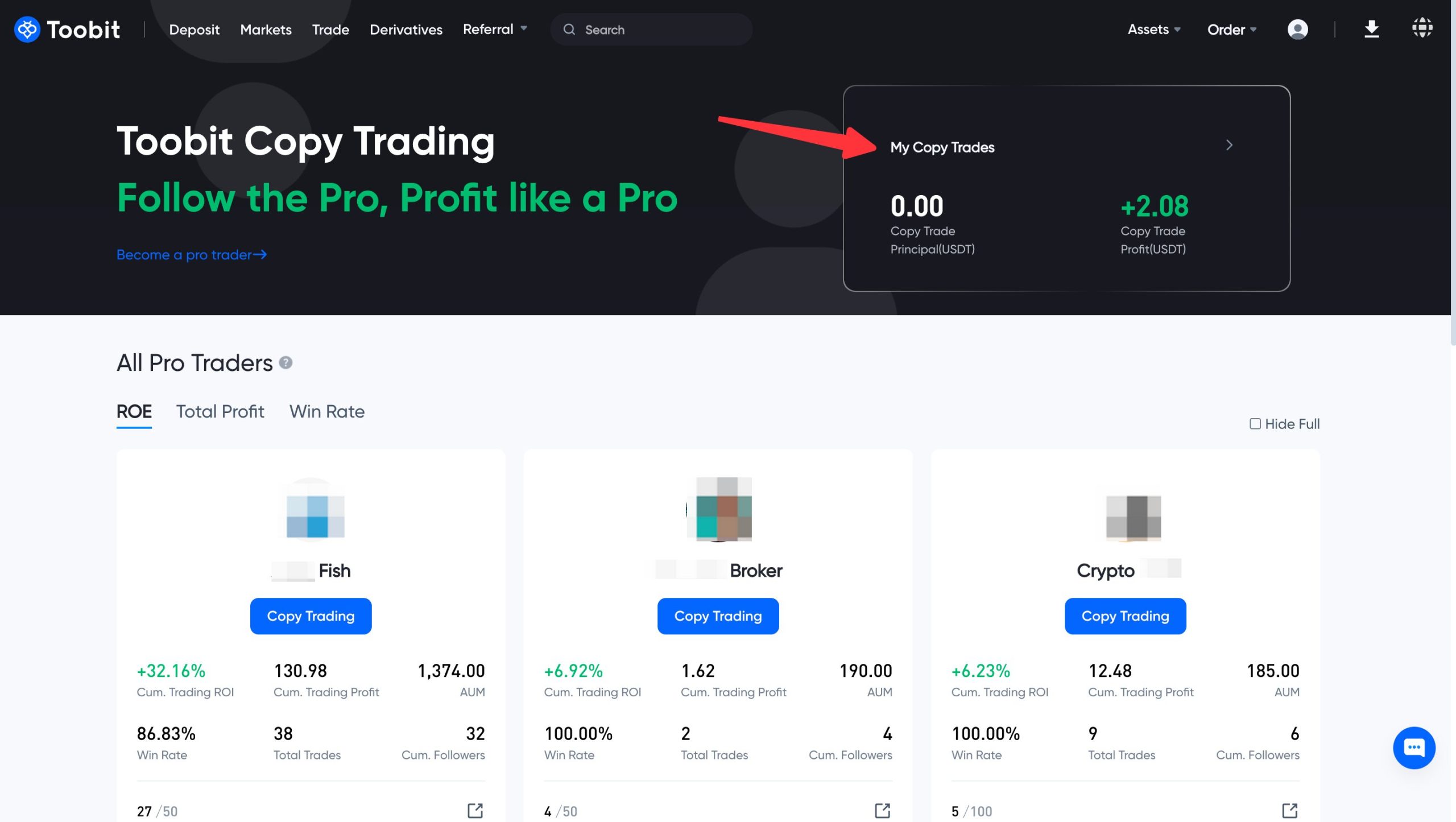1456x822 pixels.
Task: Open the Order dropdown menu
Action: coord(1231,28)
